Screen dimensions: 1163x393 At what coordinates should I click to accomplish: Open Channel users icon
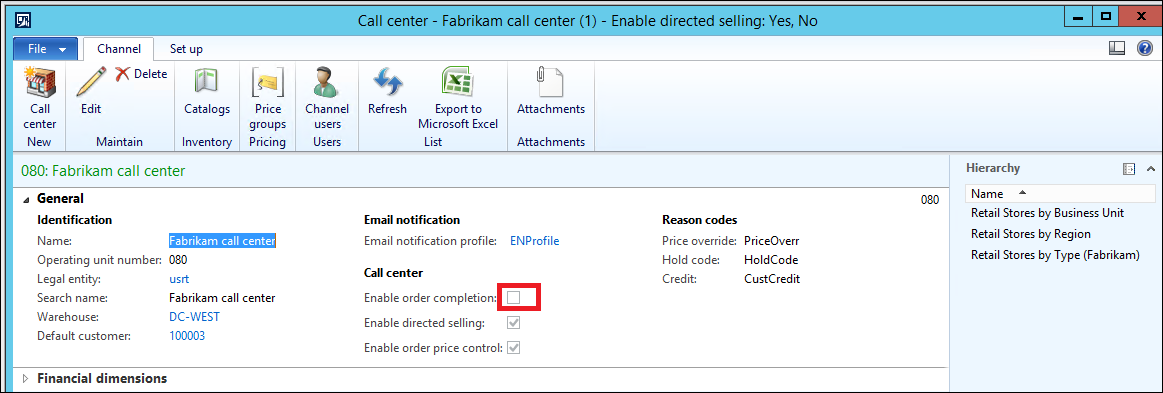[x=326, y=82]
